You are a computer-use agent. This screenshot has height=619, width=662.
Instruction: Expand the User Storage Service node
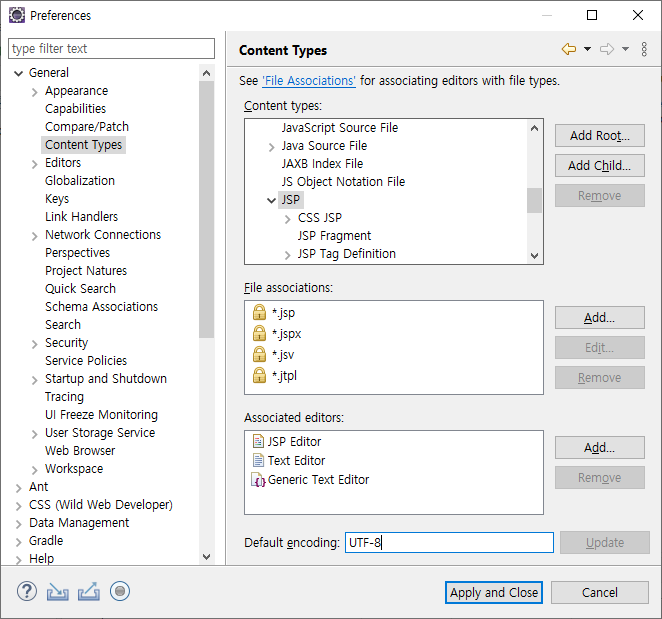pyautogui.click(x=35, y=434)
